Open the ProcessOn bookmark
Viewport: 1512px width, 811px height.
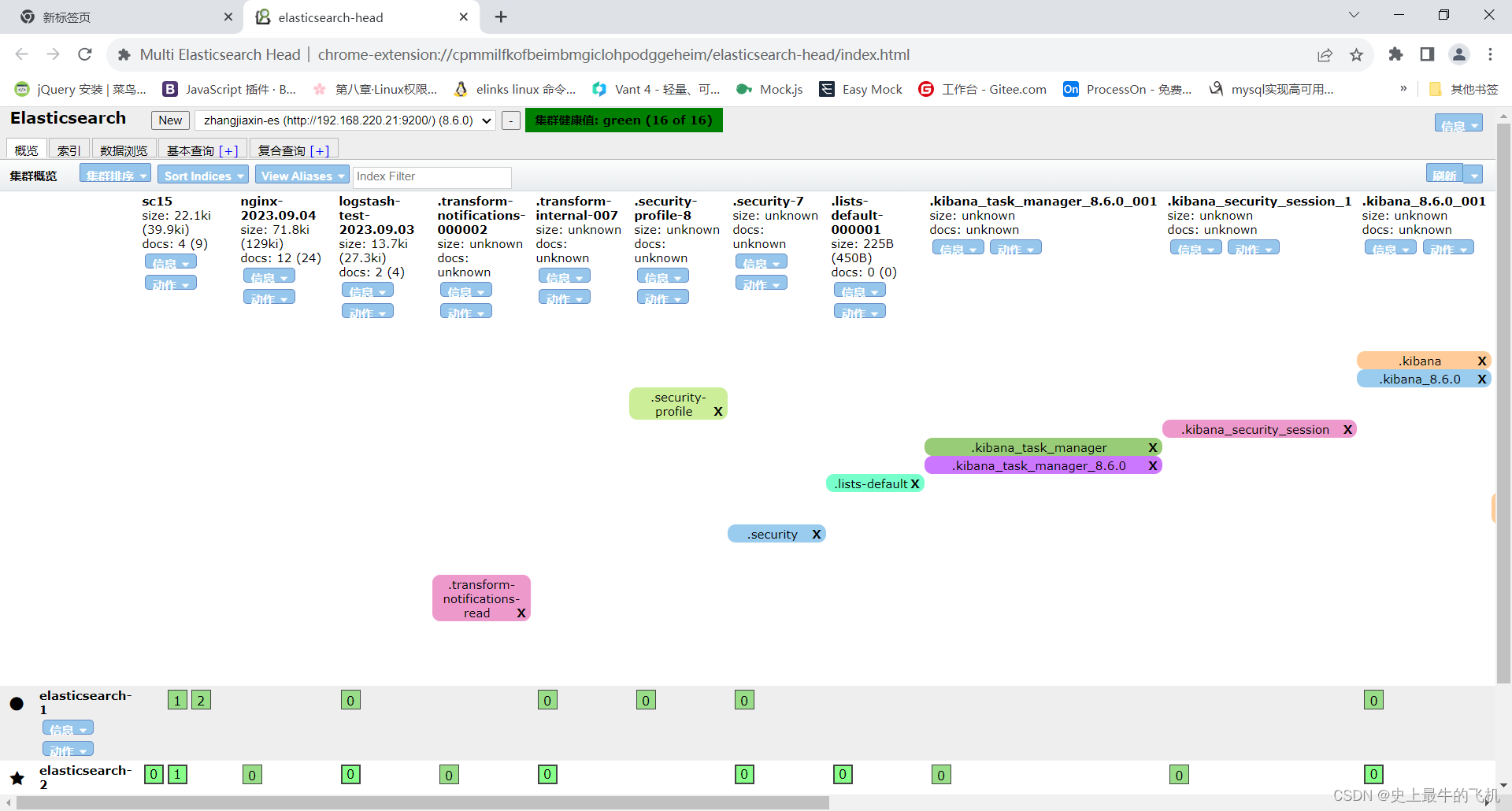1128,89
